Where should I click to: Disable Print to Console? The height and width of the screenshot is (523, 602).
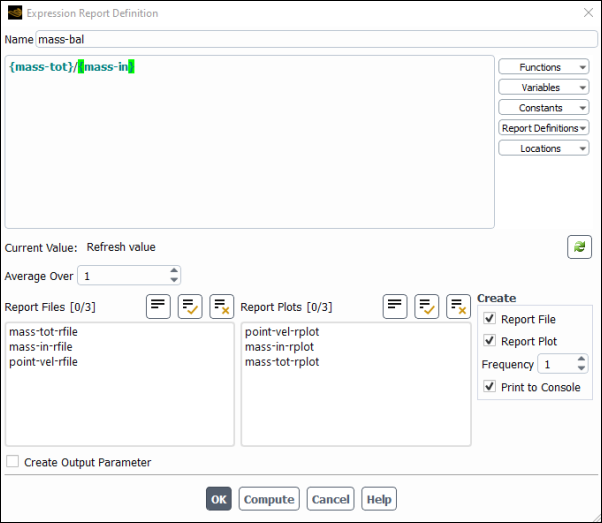click(x=489, y=386)
